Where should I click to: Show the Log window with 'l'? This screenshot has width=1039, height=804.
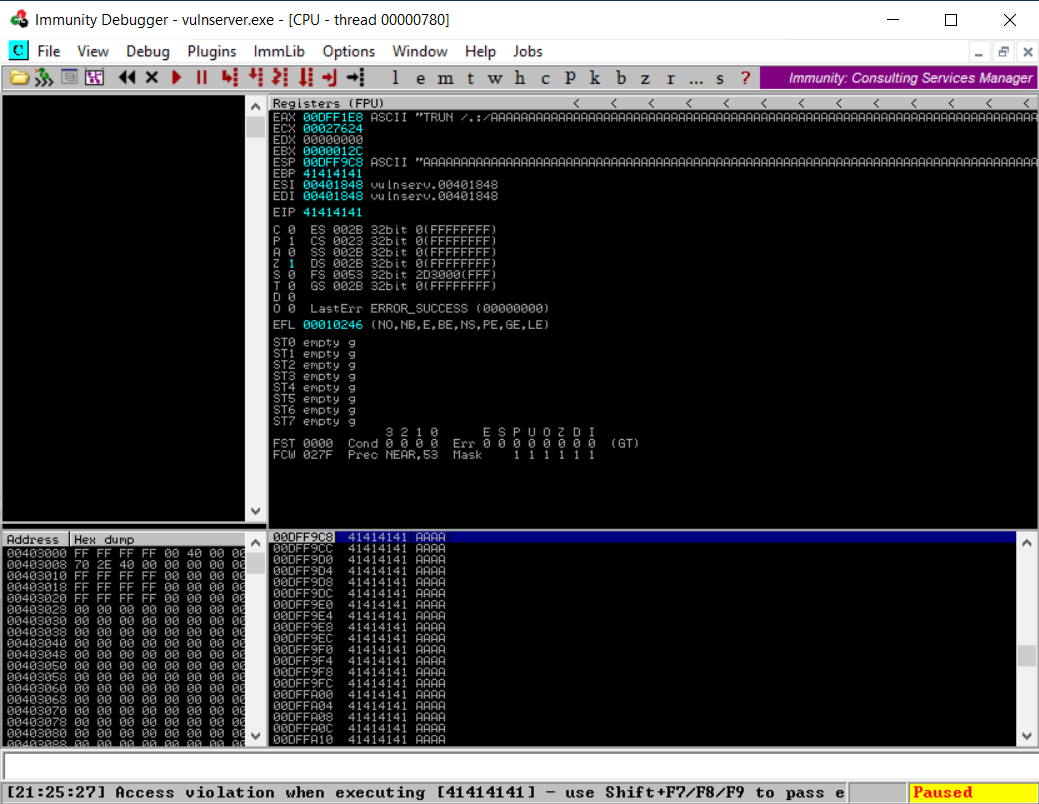click(395, 78)
